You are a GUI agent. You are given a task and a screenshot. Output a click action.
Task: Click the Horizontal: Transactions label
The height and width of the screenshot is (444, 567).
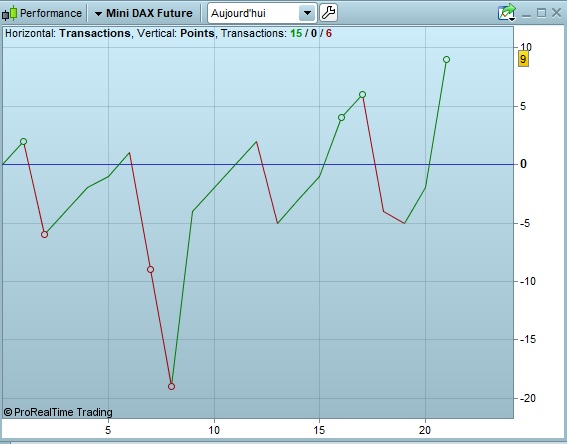click(68, 33)
